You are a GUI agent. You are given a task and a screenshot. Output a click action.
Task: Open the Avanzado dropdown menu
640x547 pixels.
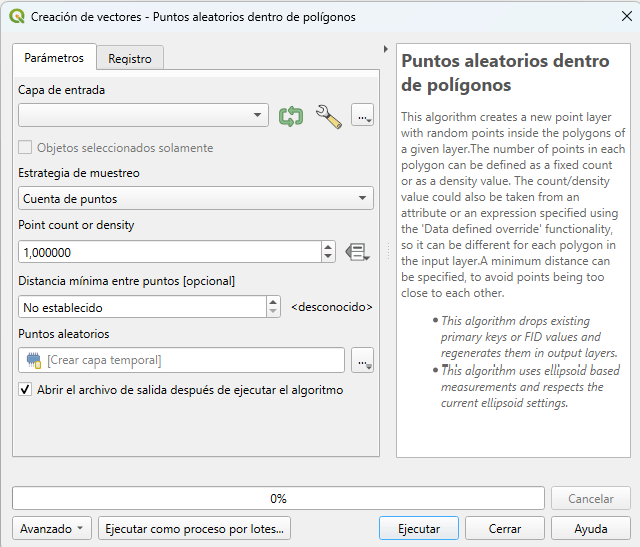point(52,529)
